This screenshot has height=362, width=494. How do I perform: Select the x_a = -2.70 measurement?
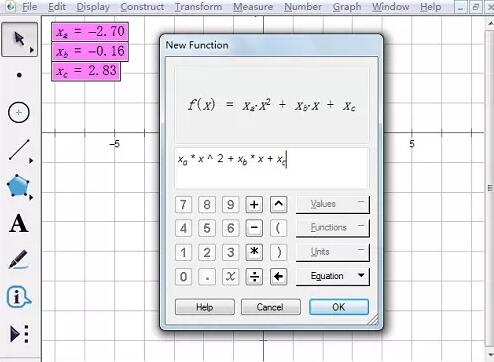click(90, 32)
